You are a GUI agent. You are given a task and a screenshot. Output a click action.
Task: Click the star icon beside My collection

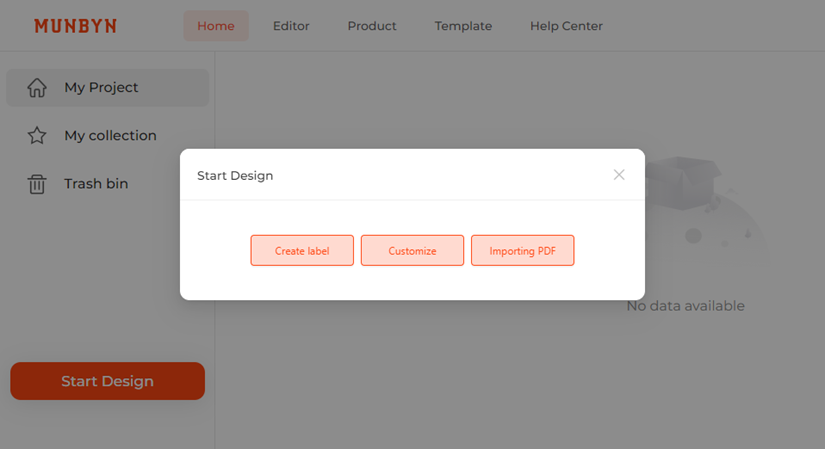point(37,135)
